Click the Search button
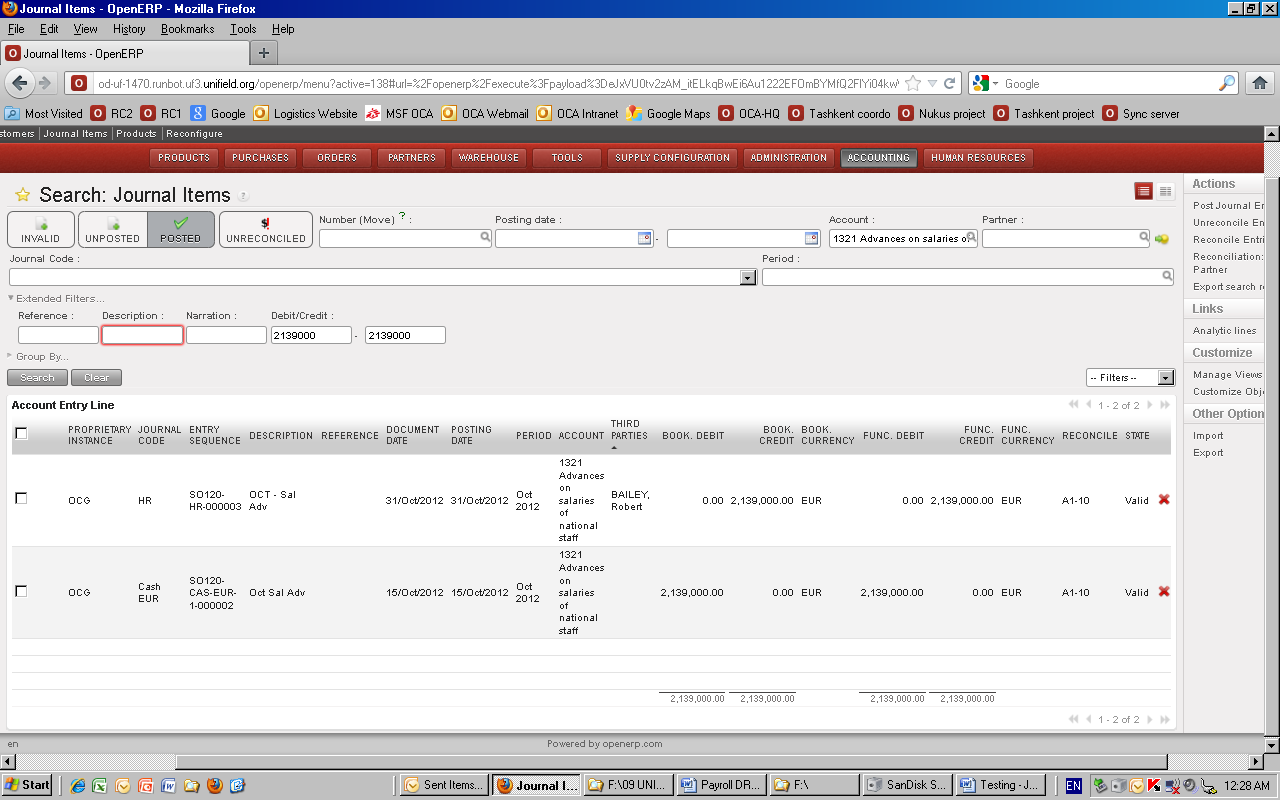The height and width of the screenshot is (800, 1280). coord(37,377)
